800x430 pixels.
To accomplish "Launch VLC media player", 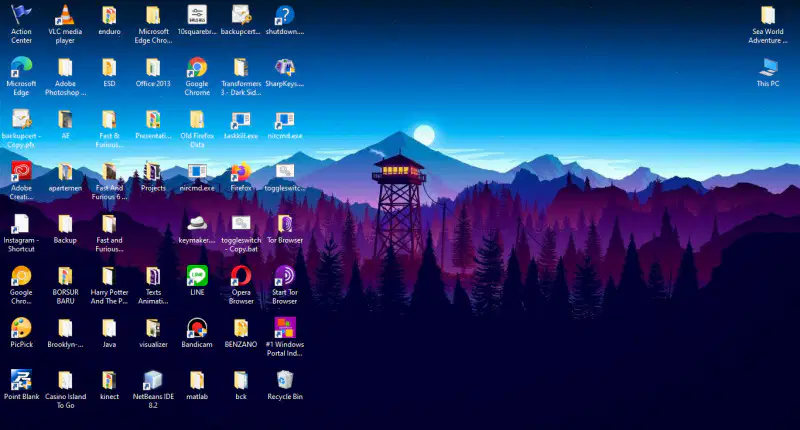I will [65, 15].
